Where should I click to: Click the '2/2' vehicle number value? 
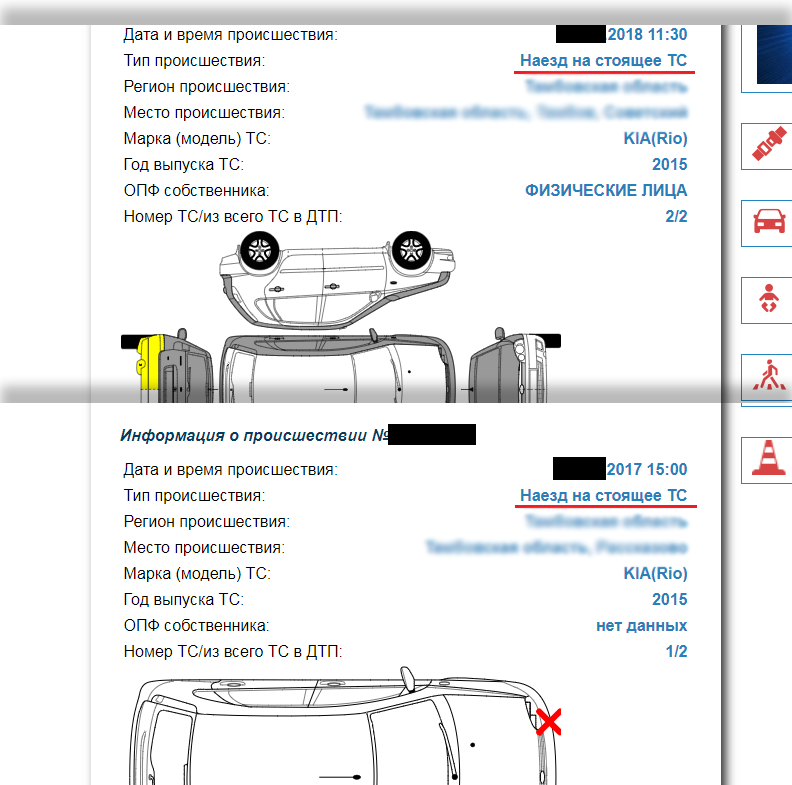point(676,217)
